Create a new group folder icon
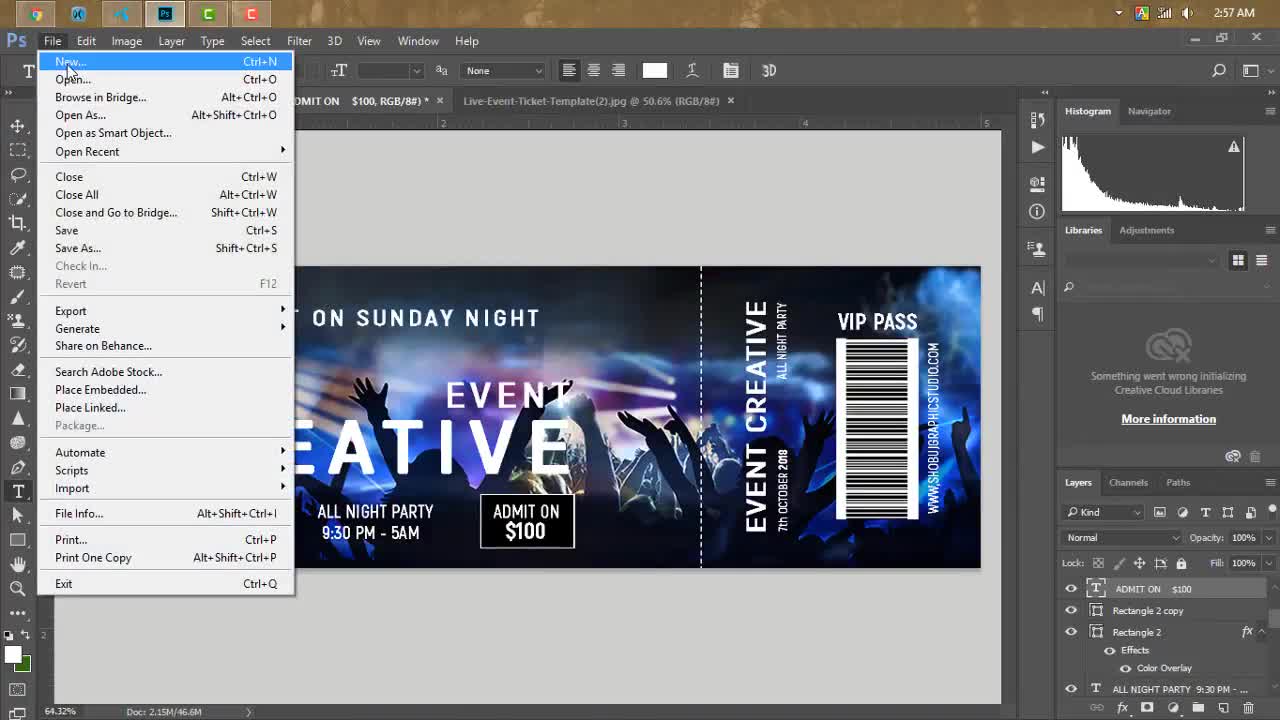 pos(1198,708)
